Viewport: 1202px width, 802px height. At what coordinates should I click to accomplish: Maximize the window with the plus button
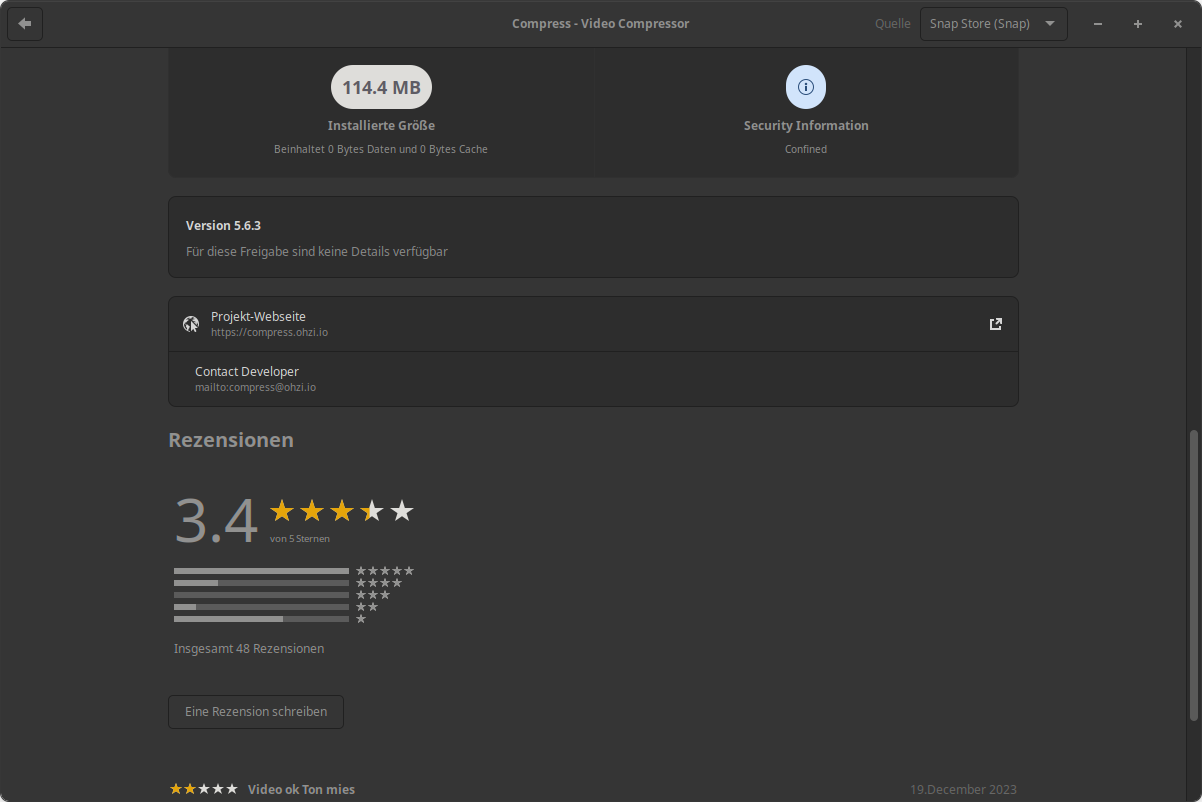pyautogui.click(x=1138, y=24)
